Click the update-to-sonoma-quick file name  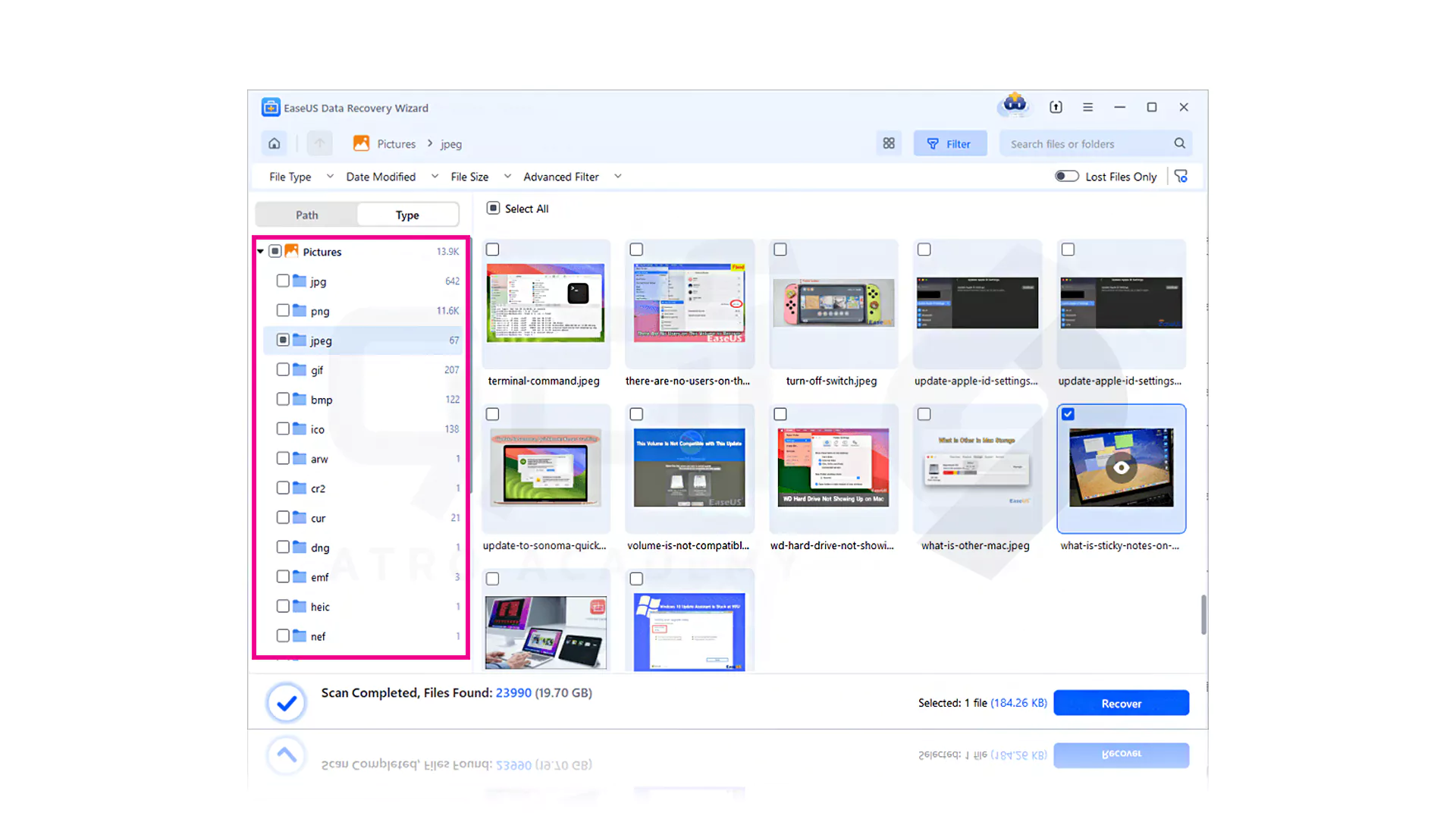pos(544,545)
